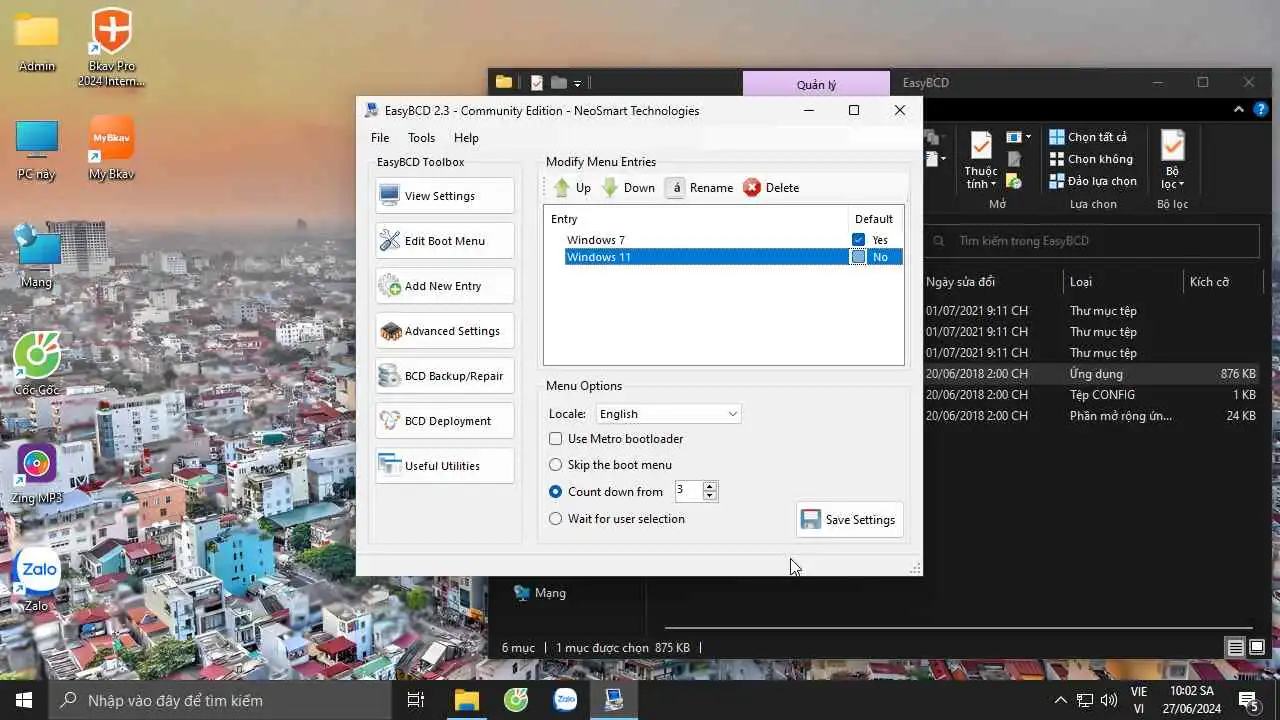This screenshot has height=720, width=1280.
Task: Move the selected entry Down
Action: (x=628, y=187)
